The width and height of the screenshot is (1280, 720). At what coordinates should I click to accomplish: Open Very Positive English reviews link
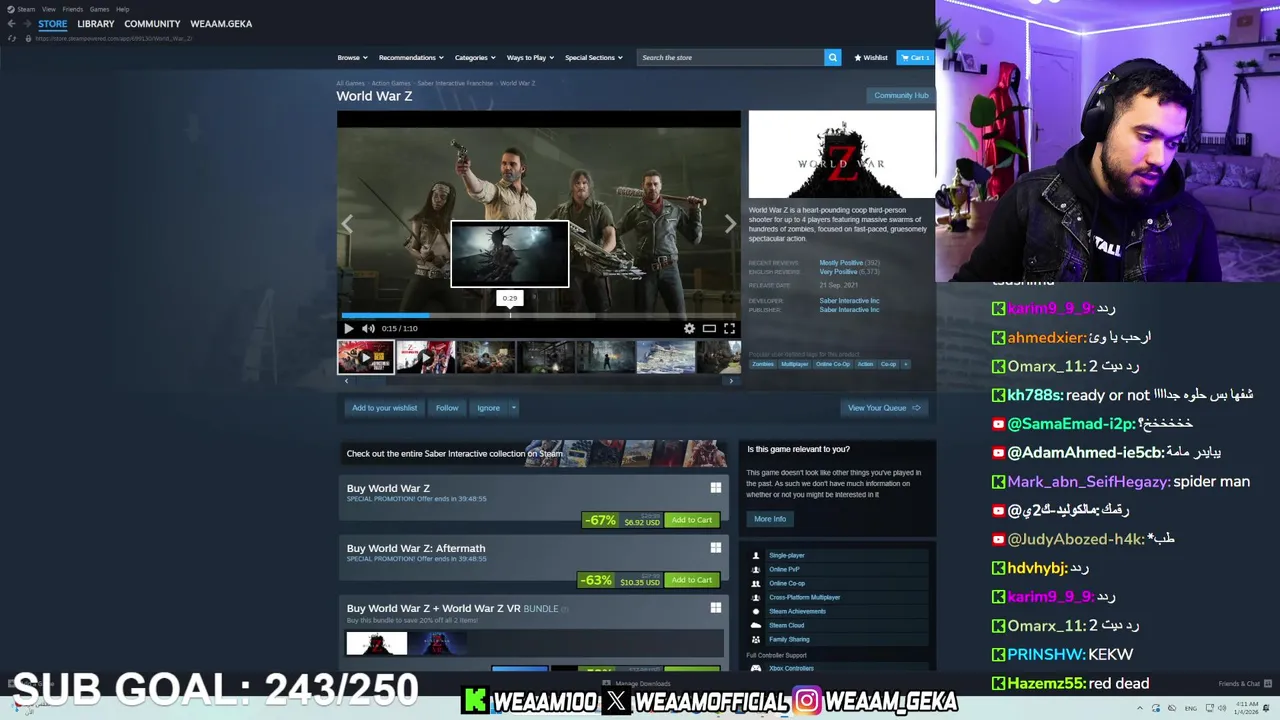[838, 272]
